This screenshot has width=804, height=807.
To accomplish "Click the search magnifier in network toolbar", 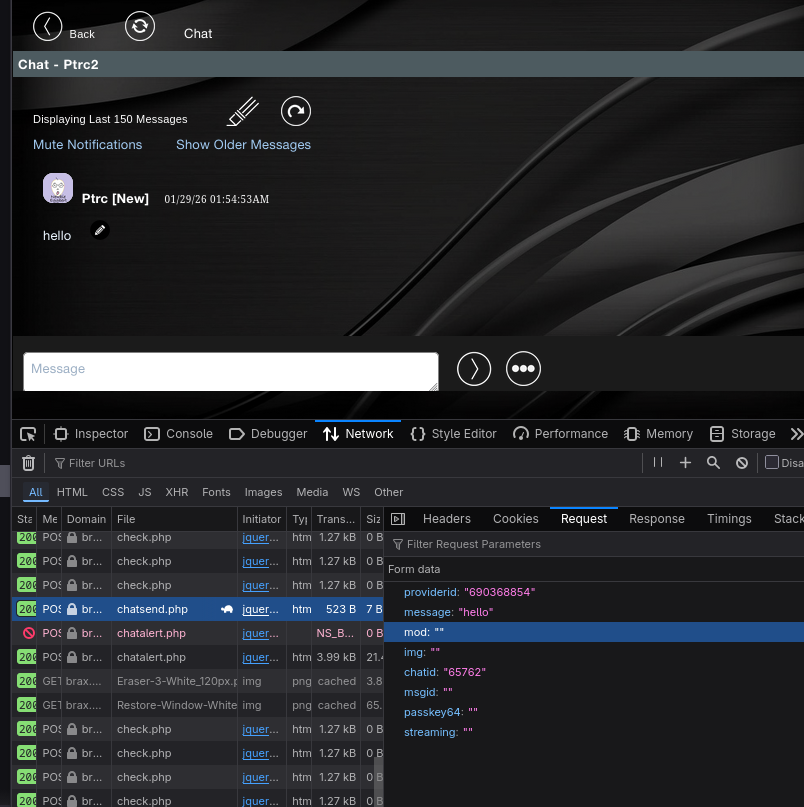I will [713, 463].
